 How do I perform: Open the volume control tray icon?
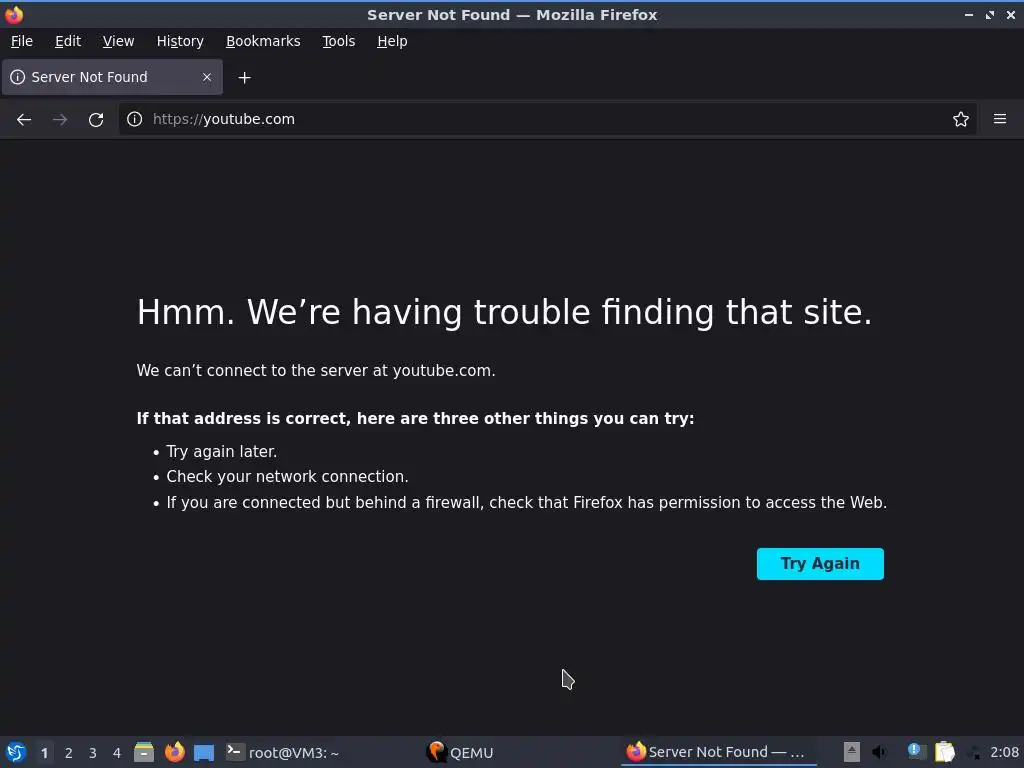coord(880,752)
